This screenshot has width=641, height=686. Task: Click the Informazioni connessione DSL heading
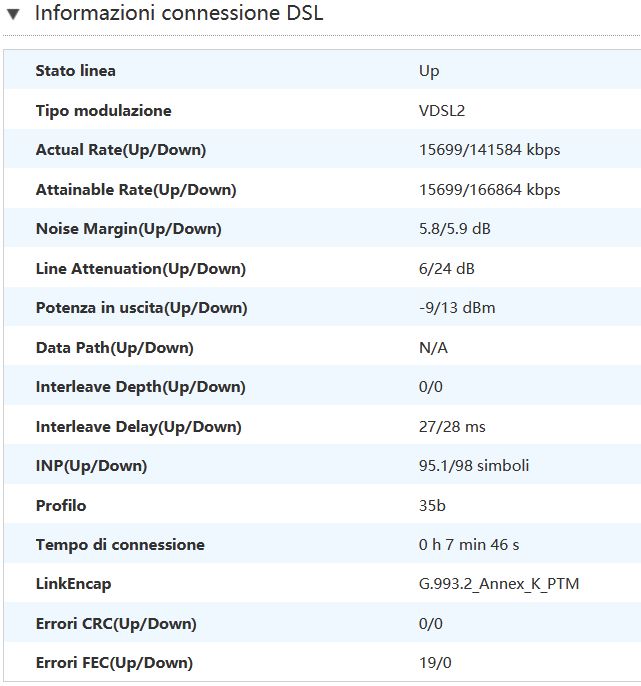(179, 14)
